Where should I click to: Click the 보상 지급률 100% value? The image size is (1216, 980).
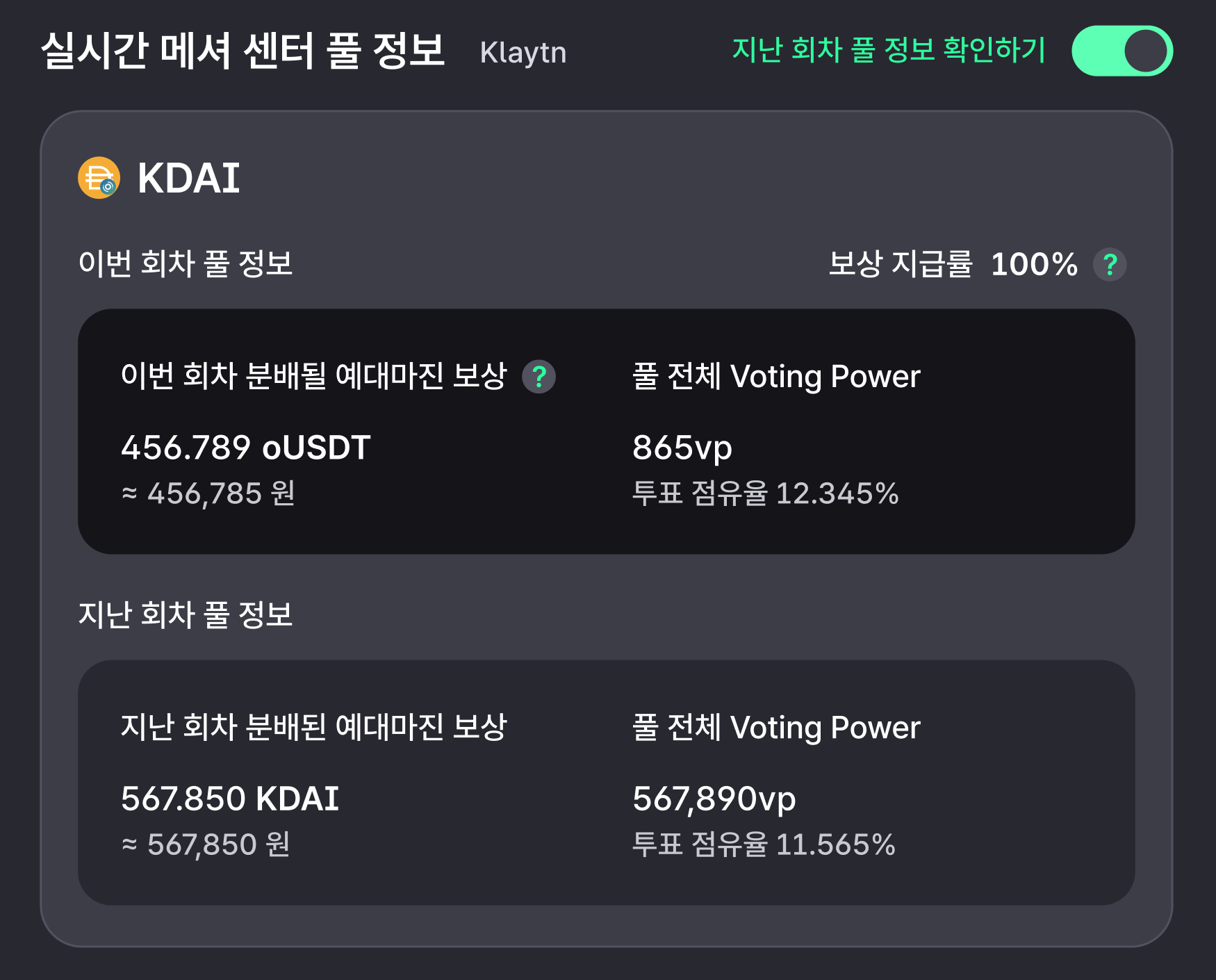1034,264
